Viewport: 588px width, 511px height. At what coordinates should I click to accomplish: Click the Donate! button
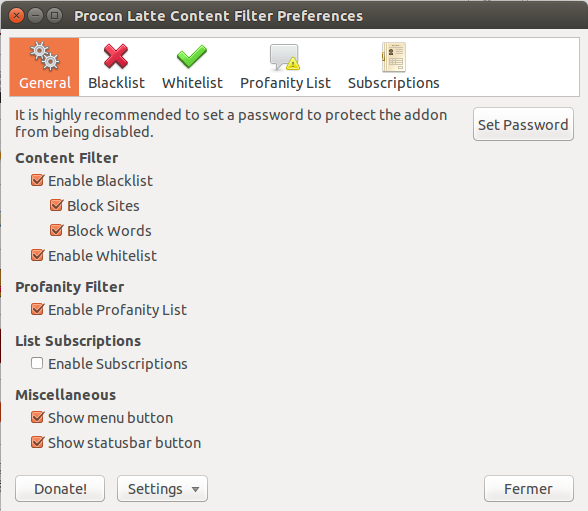click(60, 489)
